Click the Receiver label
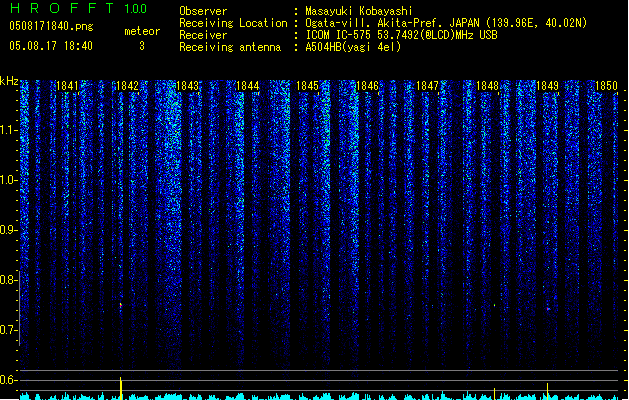The image size is (629, 400). (x=203, y=35)
